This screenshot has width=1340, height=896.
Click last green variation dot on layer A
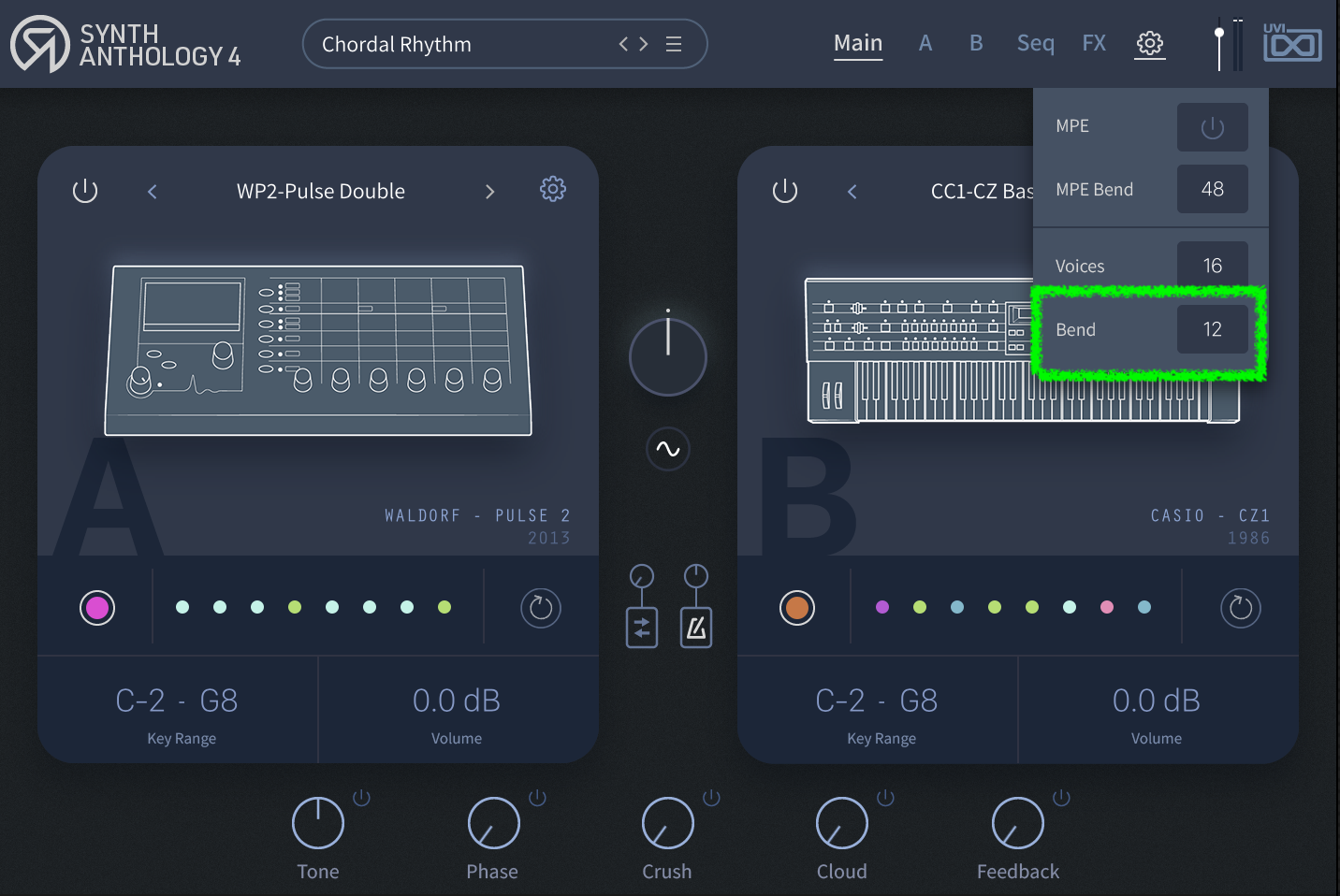coord(444,607)
